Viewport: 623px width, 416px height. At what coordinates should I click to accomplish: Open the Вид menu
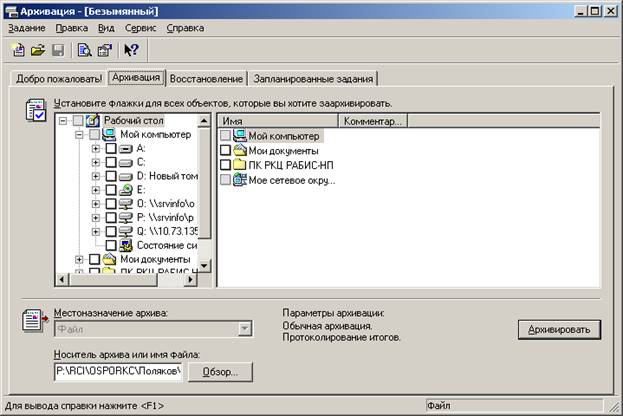(106, 28)
